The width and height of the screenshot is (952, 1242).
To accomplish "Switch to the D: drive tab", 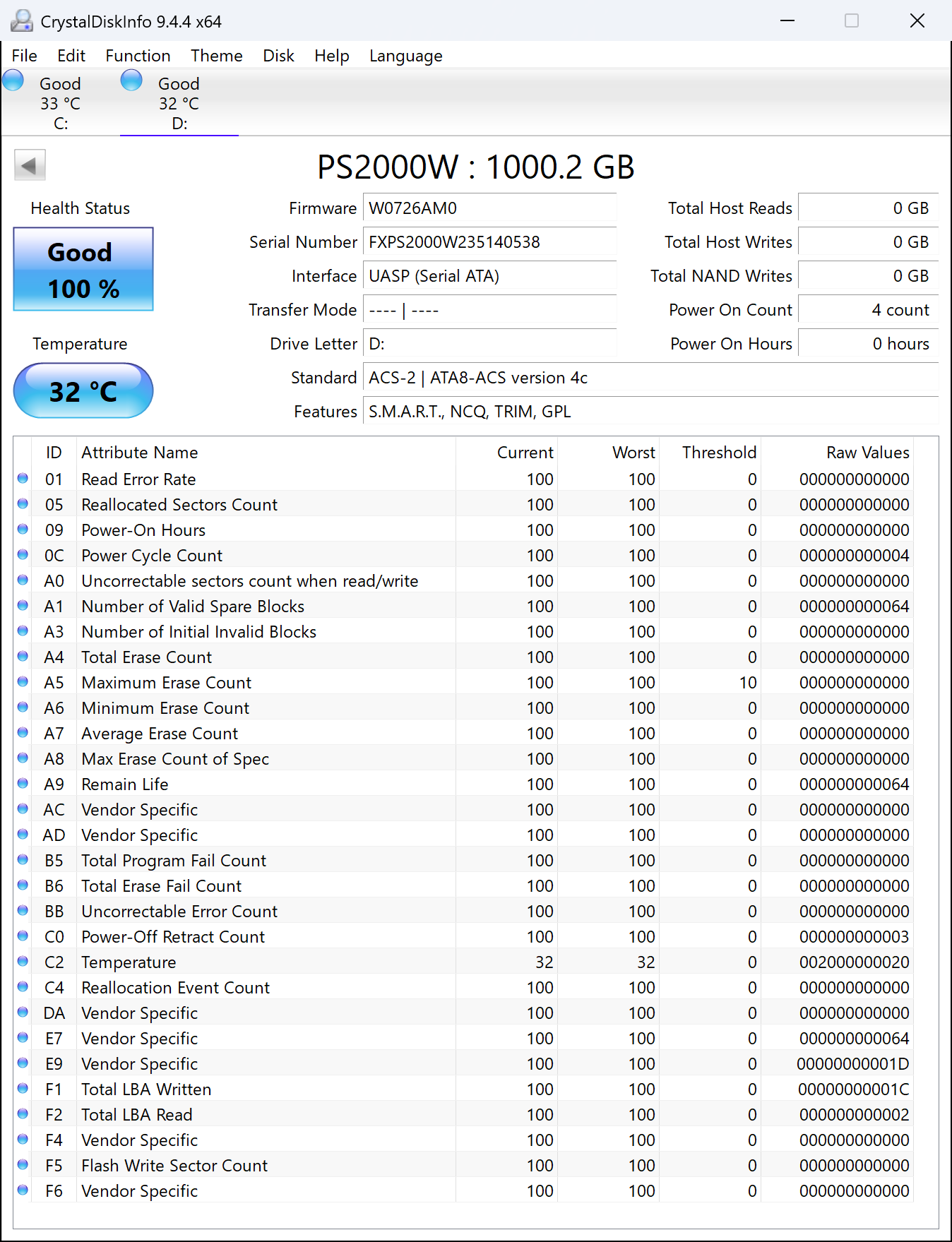I will point(179,103).
